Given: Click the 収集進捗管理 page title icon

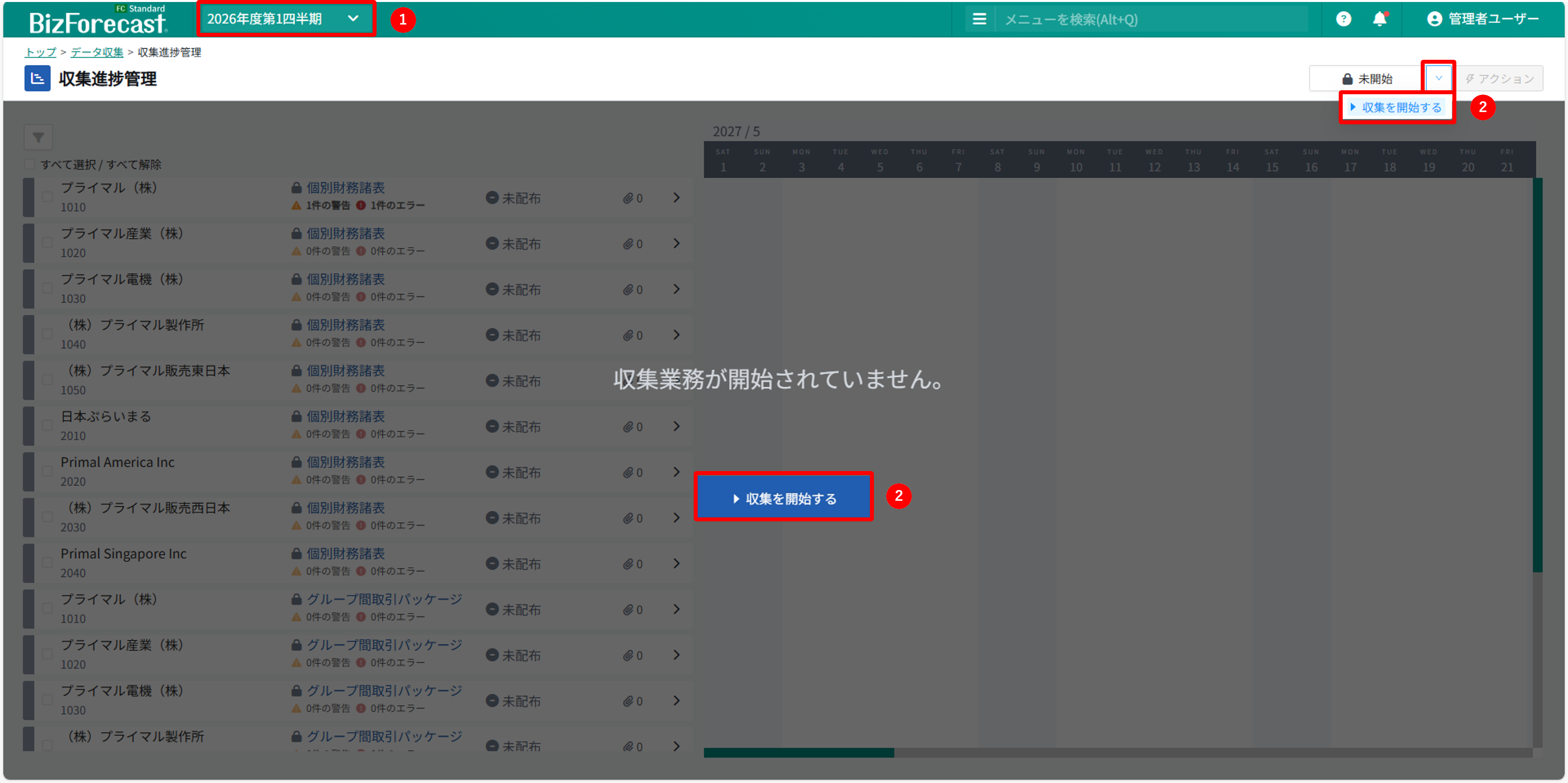Looking at the screenshot, I should 37,78.
